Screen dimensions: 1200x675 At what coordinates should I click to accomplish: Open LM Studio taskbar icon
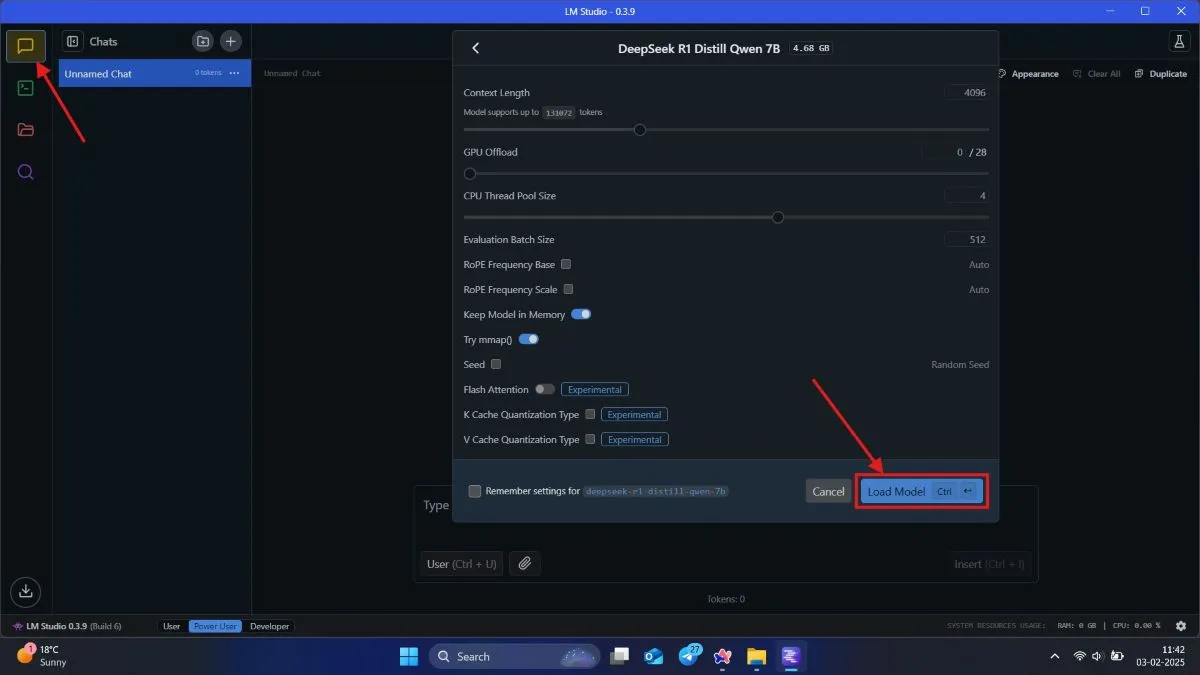(x=790, y=656)
